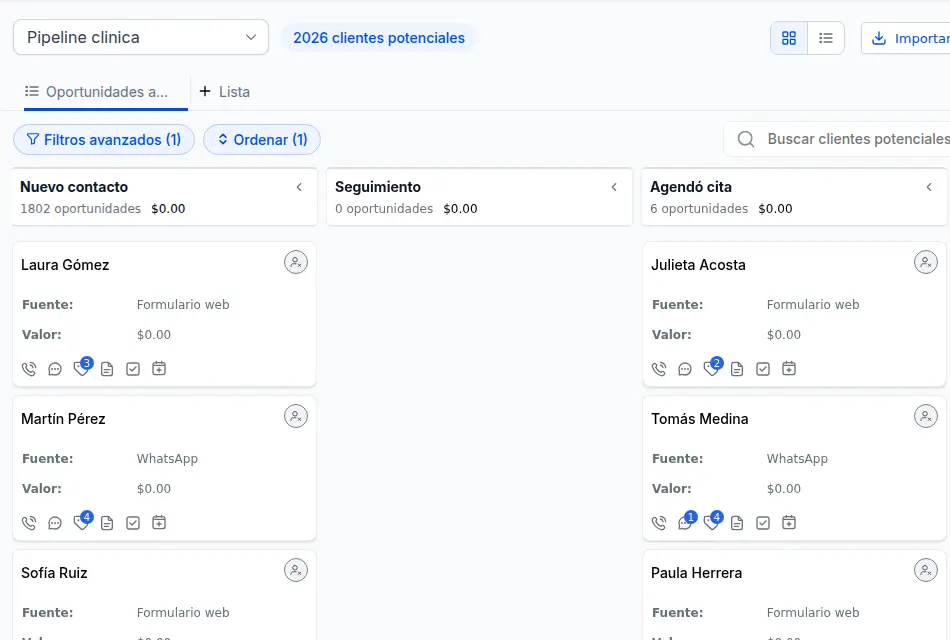Open Filtros avanzados (1)
This screenshot has width=950, height=640.
coord(104,140)
